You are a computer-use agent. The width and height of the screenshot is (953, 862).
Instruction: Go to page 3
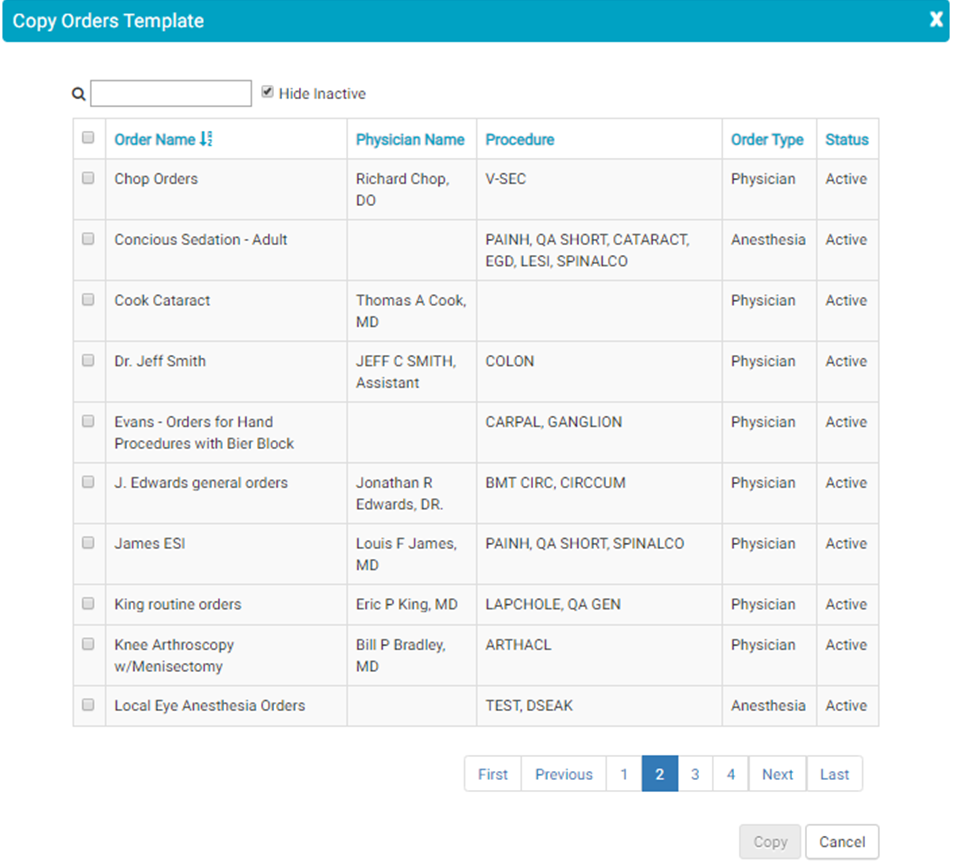coord(695,774)
